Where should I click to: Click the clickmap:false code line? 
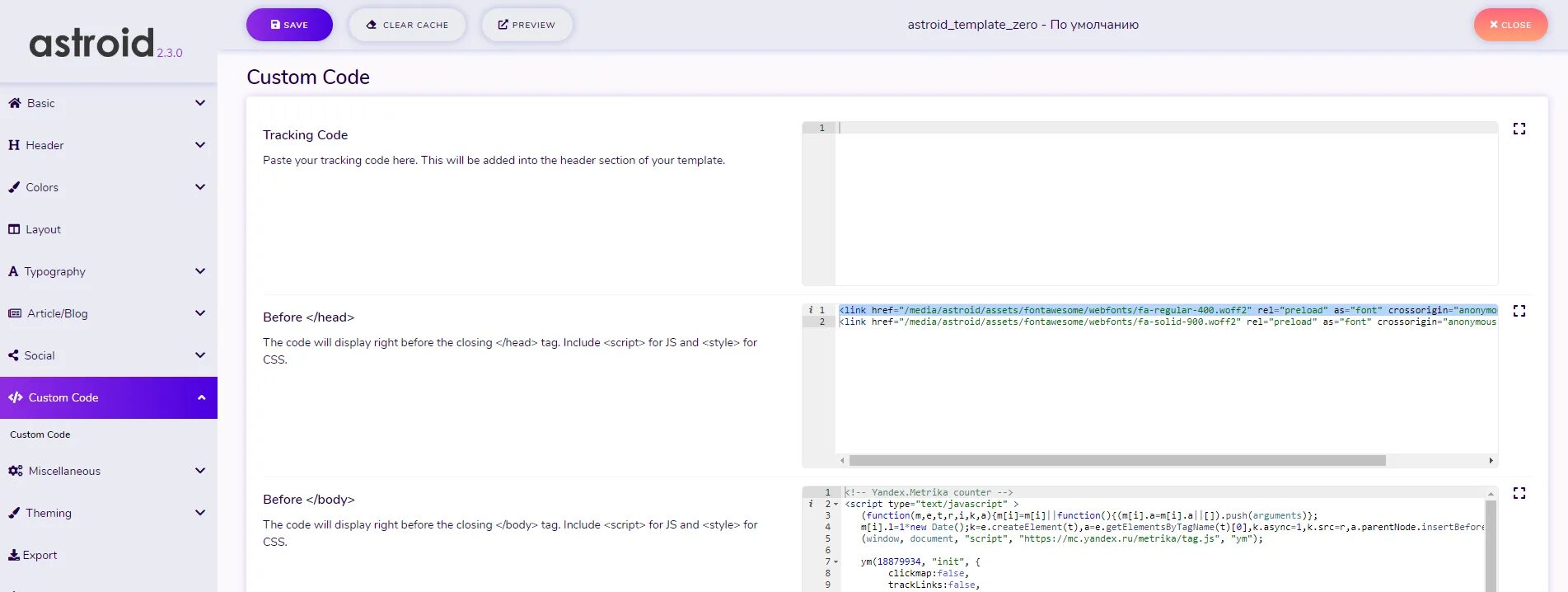tap(929, 573)
